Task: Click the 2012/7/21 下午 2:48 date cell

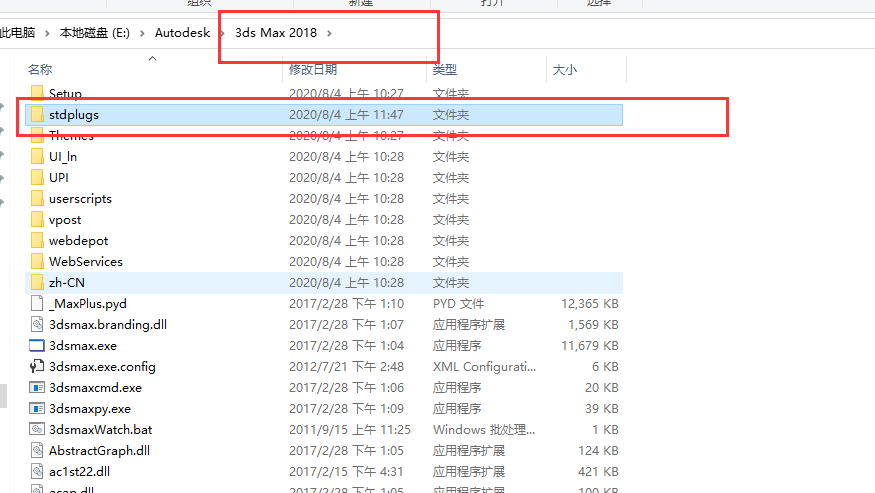Action: [346, 367]
